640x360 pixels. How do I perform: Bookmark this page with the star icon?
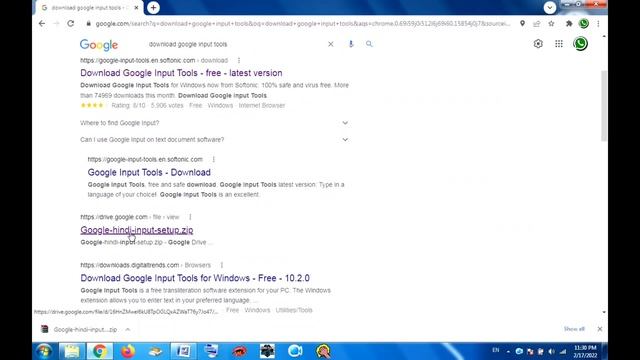[551, 24]
